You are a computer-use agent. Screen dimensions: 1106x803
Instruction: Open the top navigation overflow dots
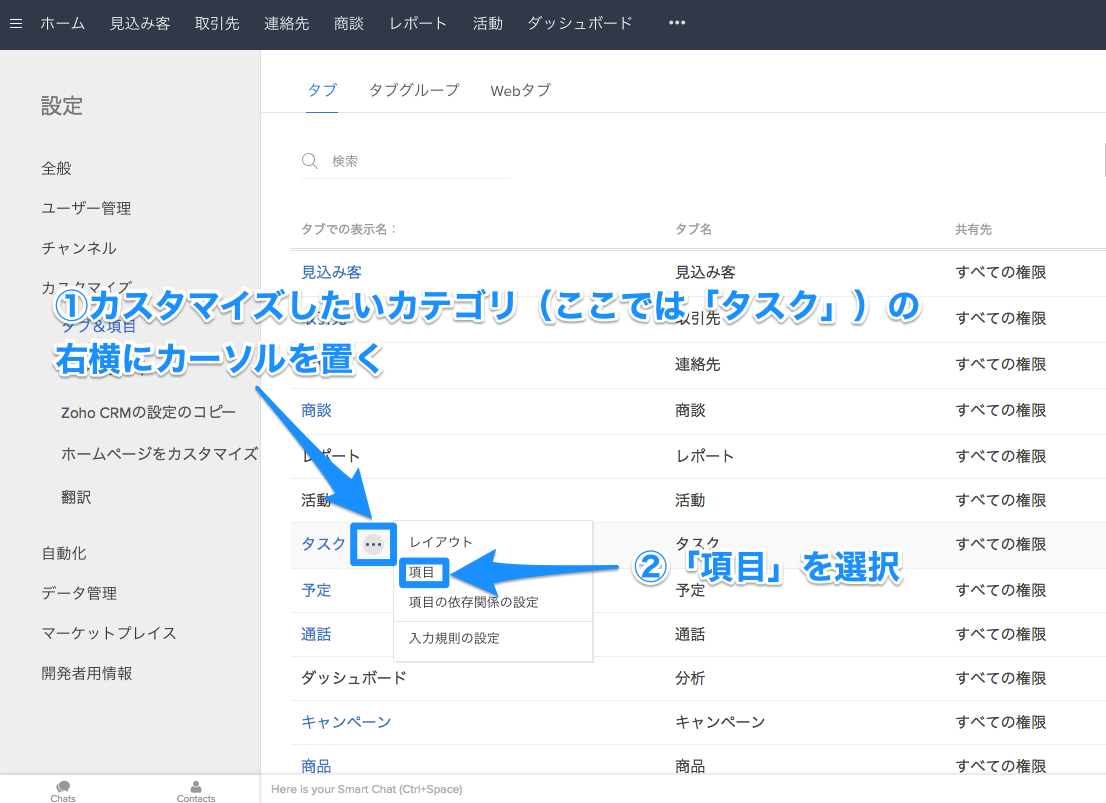(677, 23)
